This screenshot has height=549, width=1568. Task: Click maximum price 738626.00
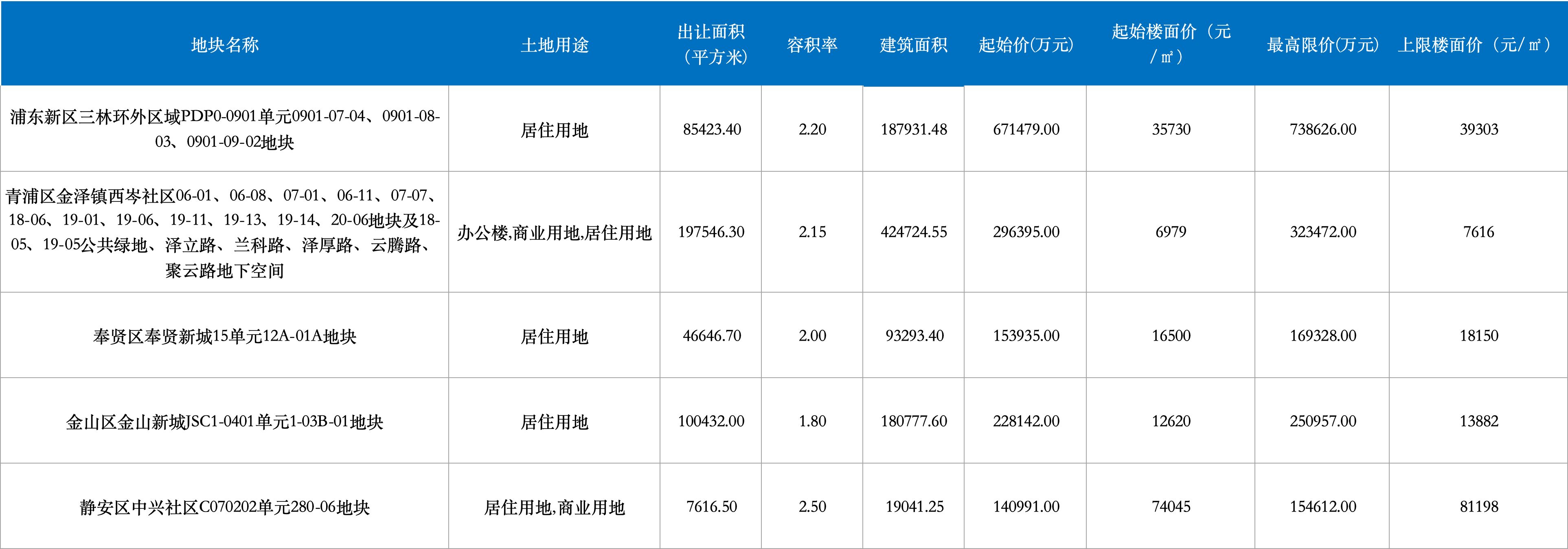pos(1323,129)
